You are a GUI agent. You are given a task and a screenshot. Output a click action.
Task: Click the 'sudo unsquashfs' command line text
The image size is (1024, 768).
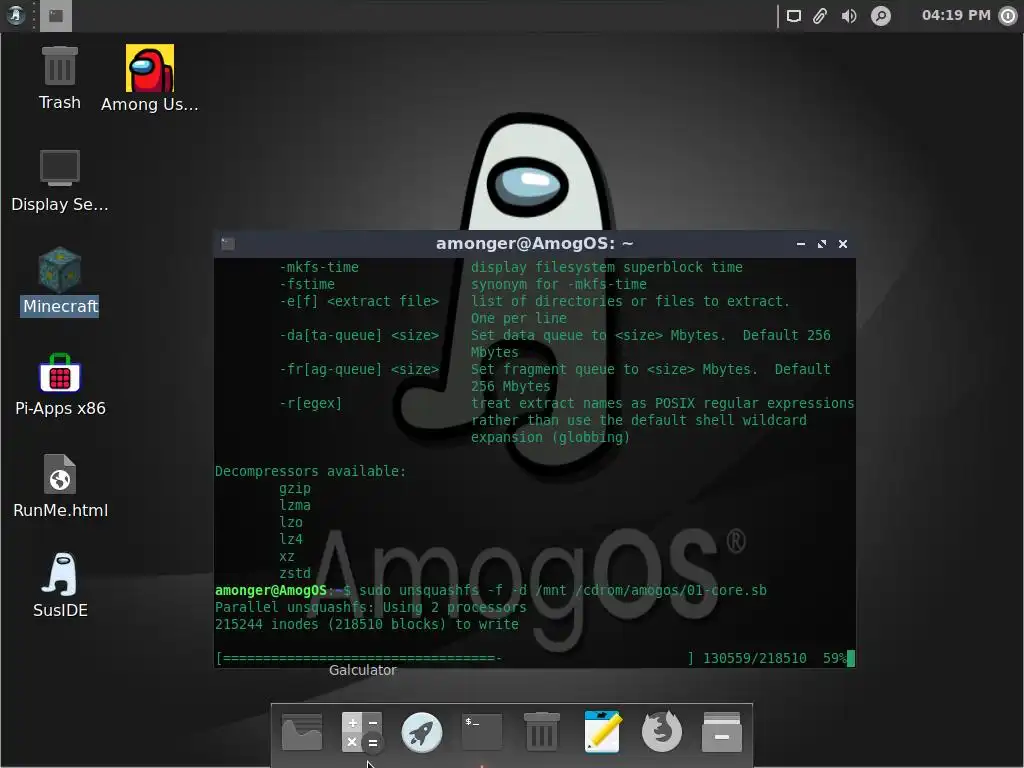562,590
